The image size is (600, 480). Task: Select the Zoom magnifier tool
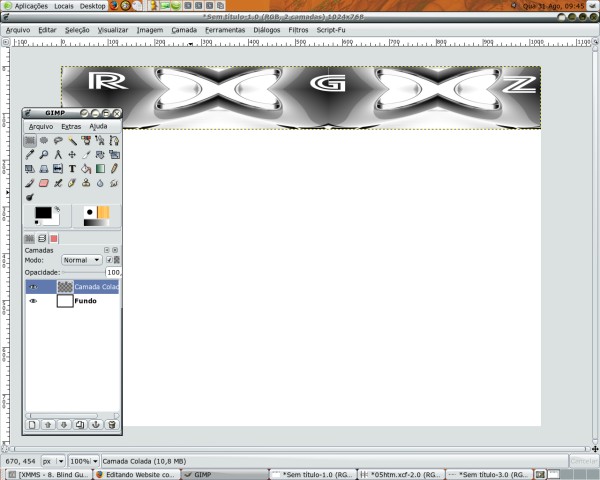click(x=44, y=155)
